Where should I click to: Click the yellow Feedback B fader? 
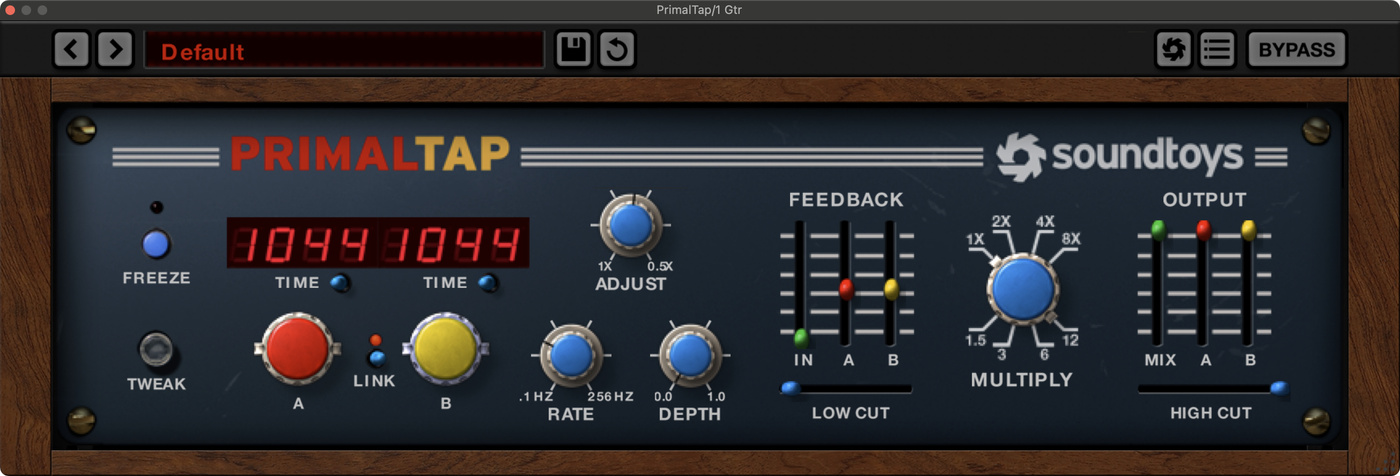coord(892,290)
